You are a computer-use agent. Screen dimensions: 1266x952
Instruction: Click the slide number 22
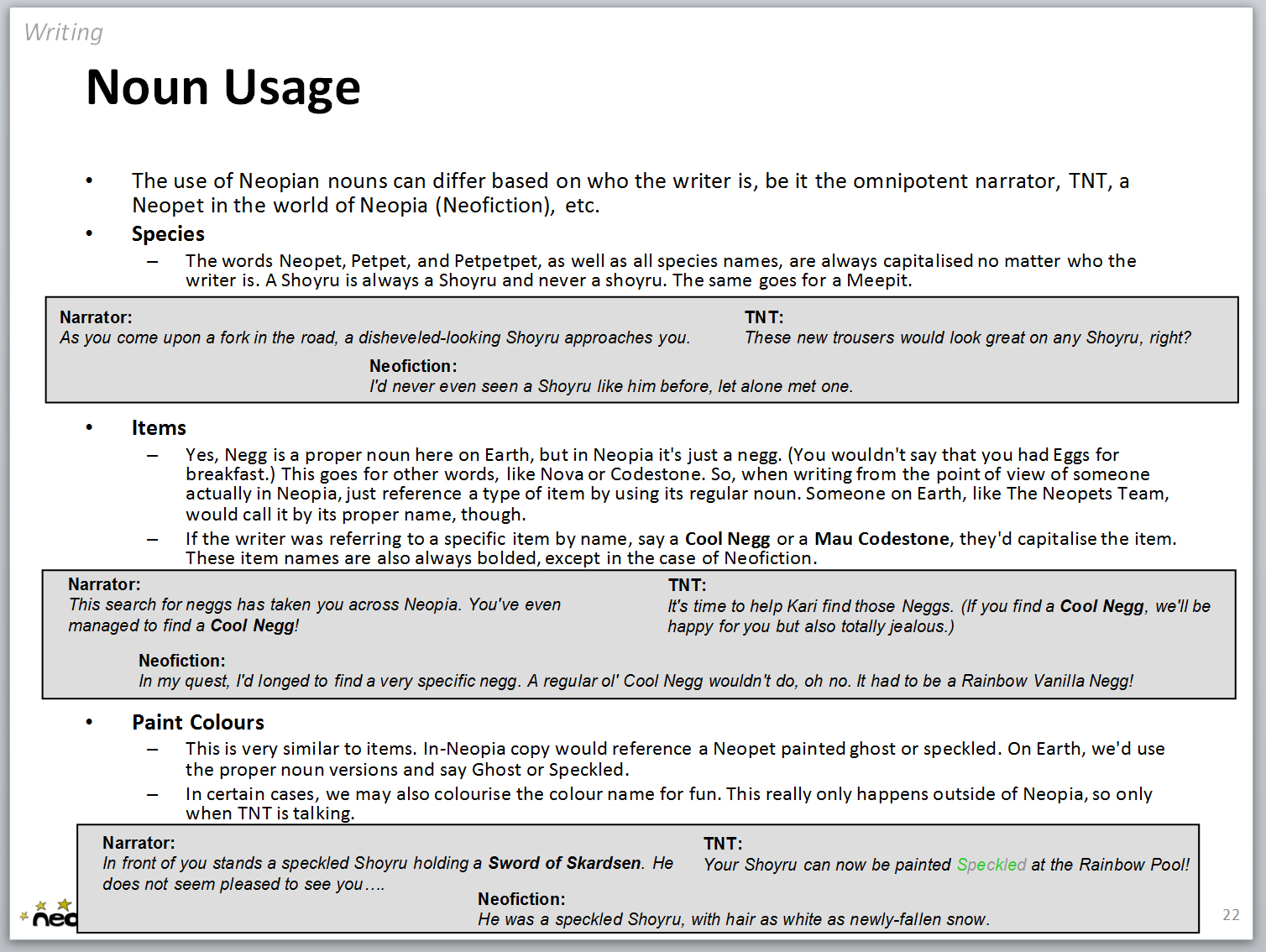pyautogui.click(x=1231, y=915)
